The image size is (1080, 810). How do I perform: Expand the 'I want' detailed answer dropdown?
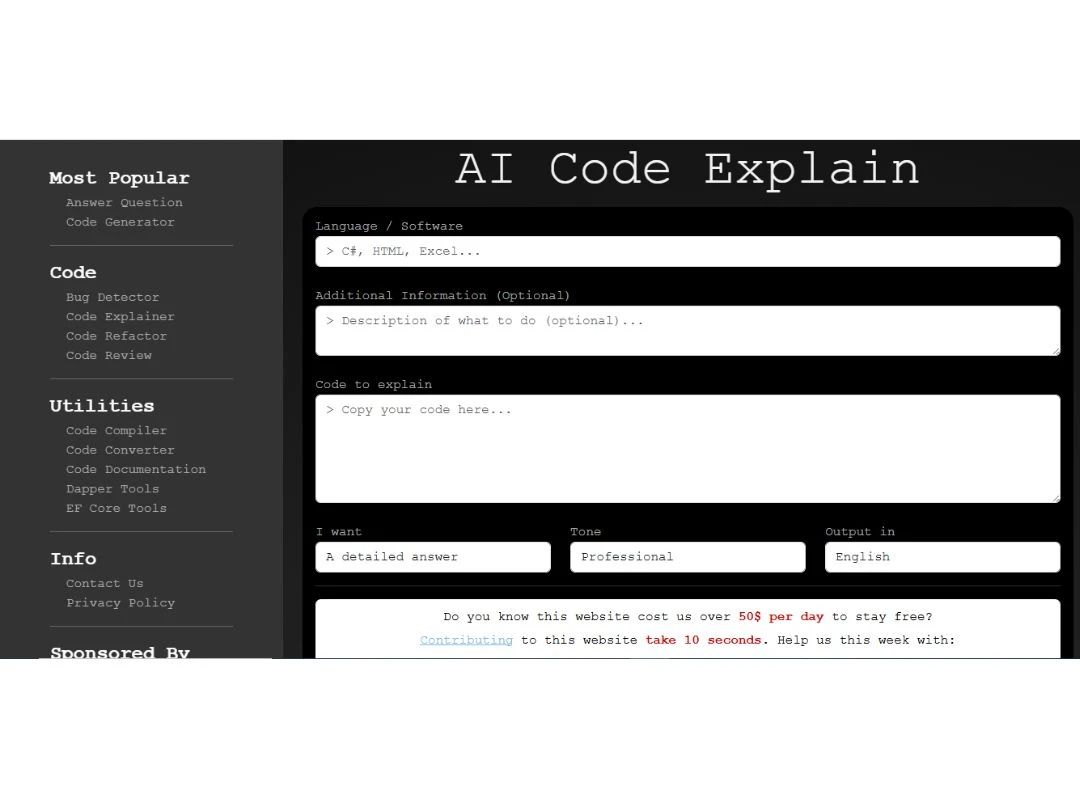coord(433,557)
